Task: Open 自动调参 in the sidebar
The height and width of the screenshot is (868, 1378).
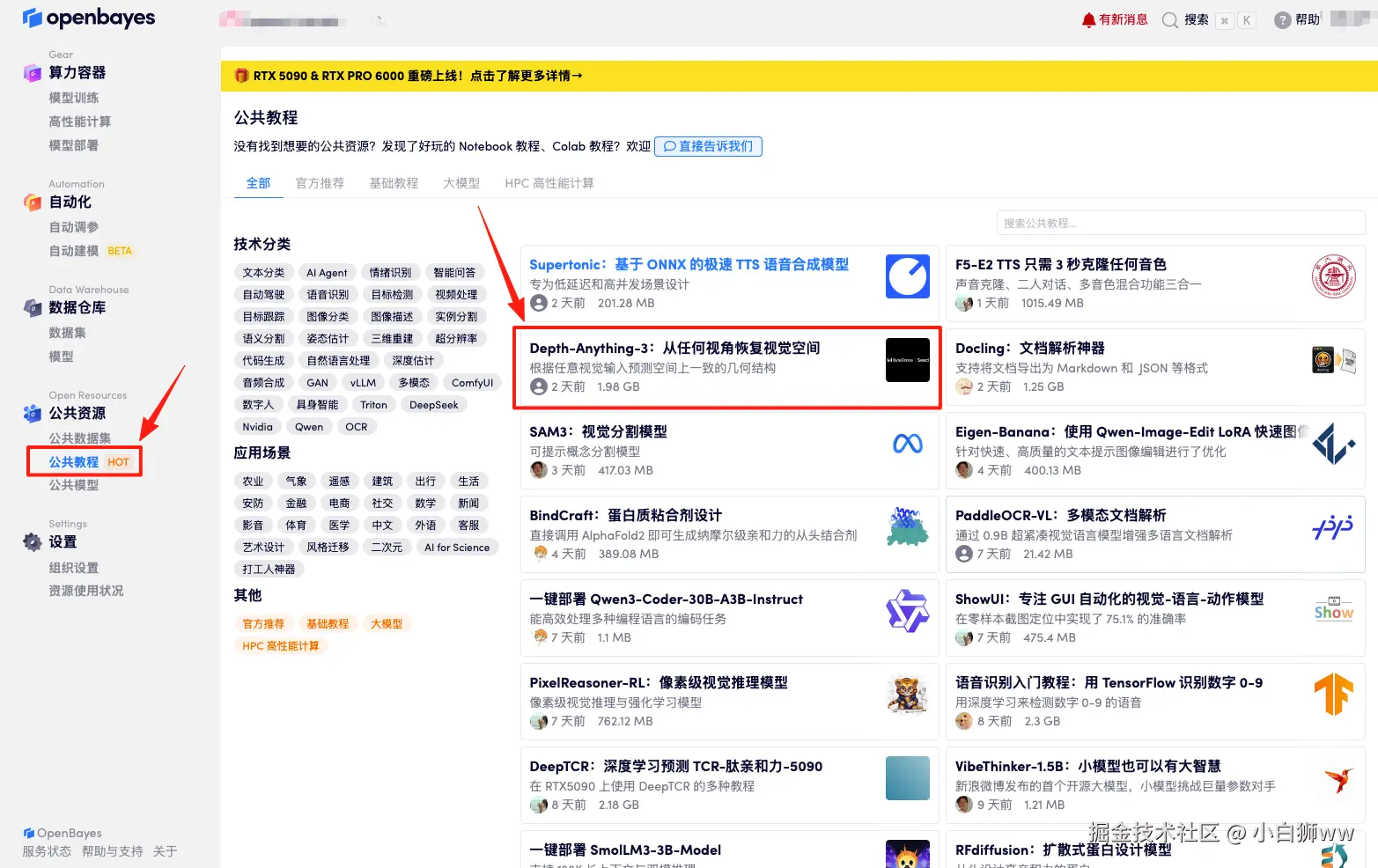Action: [x=74, y=227]
